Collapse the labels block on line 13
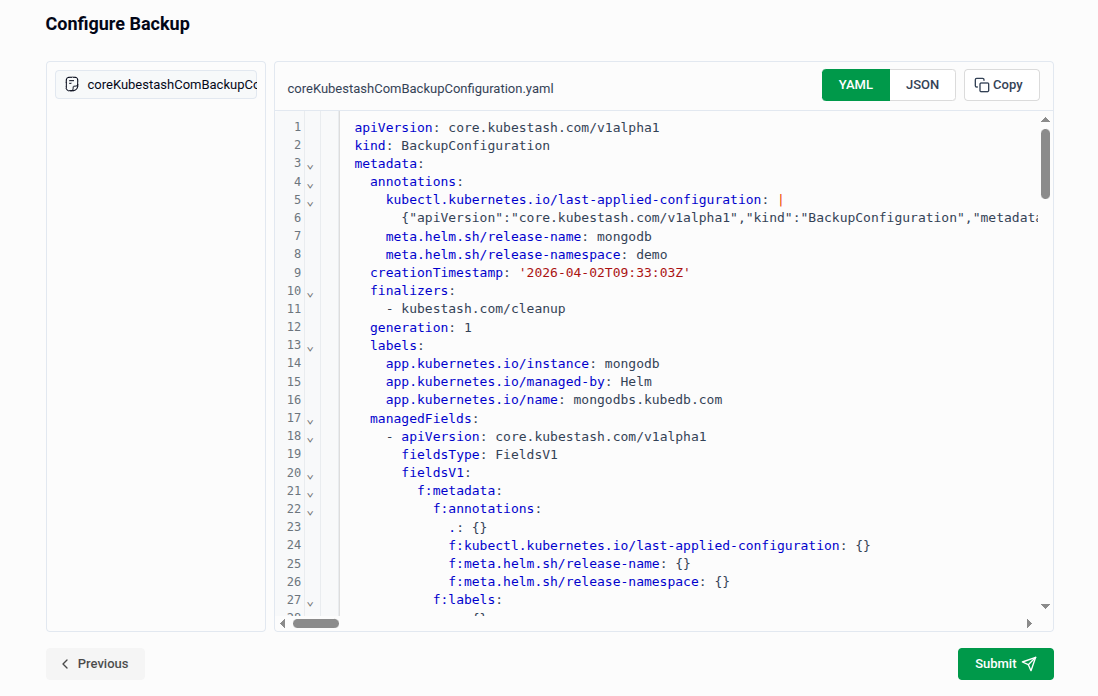The height and width of the screenshot is (696, 1098). tap(309, 347)
